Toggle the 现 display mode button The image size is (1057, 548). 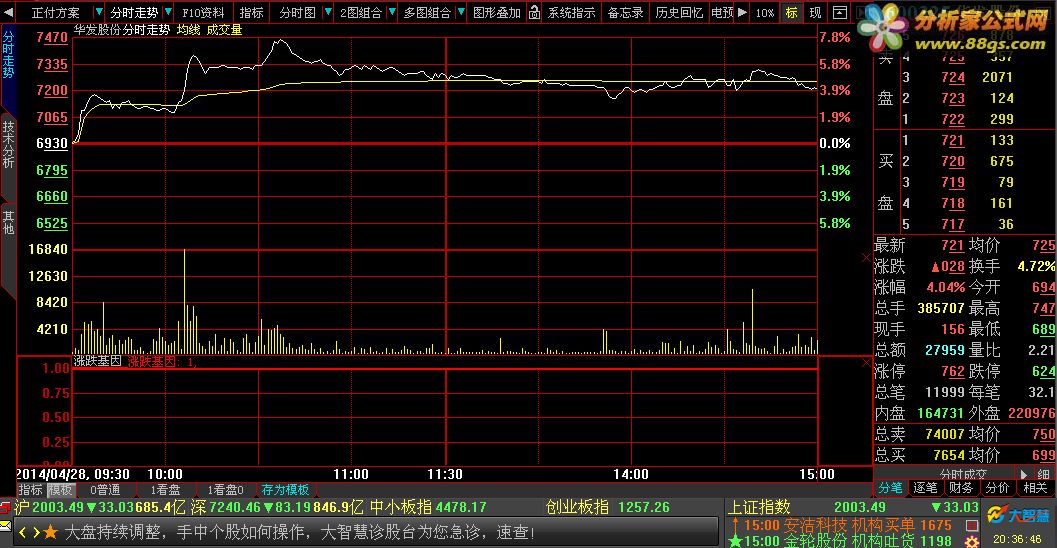point(816,12)
